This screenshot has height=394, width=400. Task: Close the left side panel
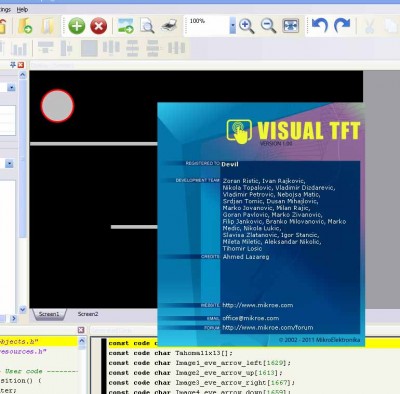click(21, 65)
